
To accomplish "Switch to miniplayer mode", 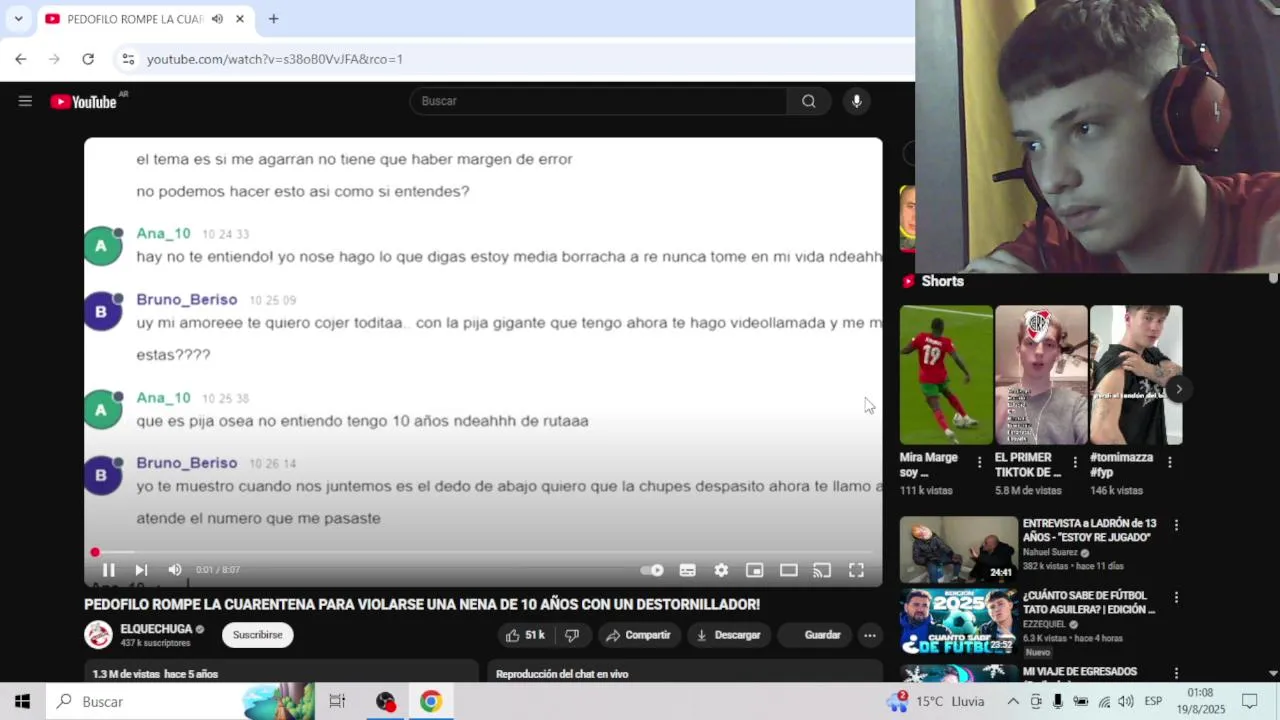I will (x=755, y=570).
